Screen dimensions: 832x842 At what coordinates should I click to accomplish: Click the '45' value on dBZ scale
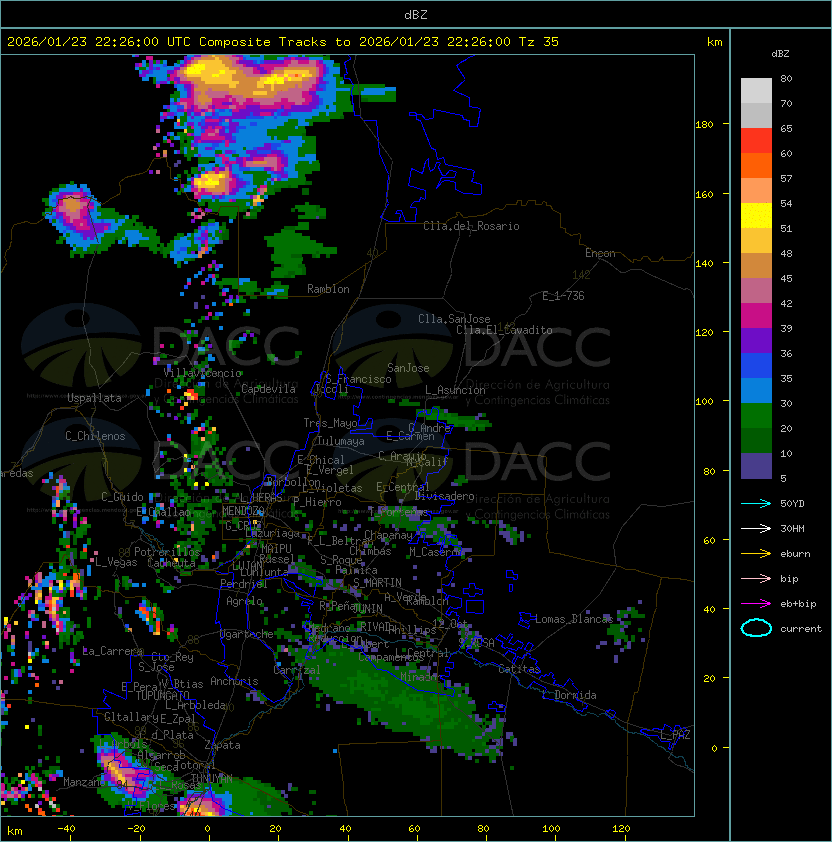click(x=786, y=278)
